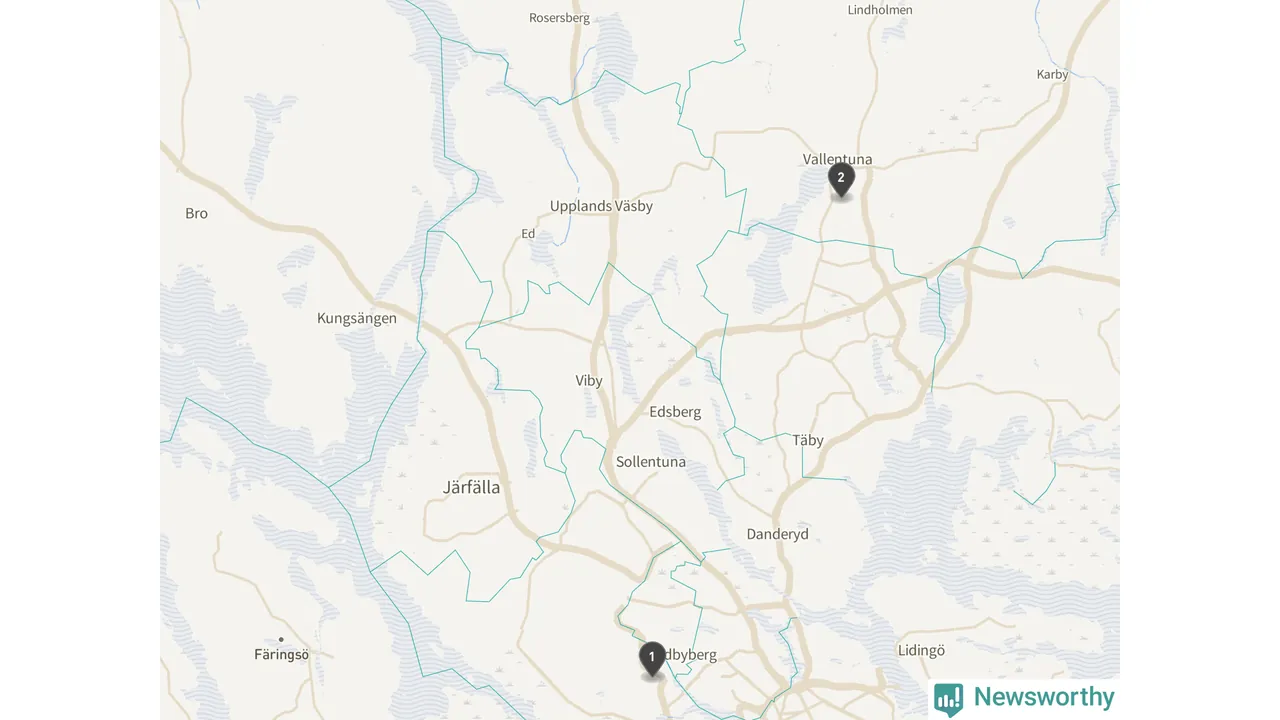This screenshot has height=720, width=1280.
Task: Click map marker numbered 1 near Sundbyberg
Action: tap(652, 660)
